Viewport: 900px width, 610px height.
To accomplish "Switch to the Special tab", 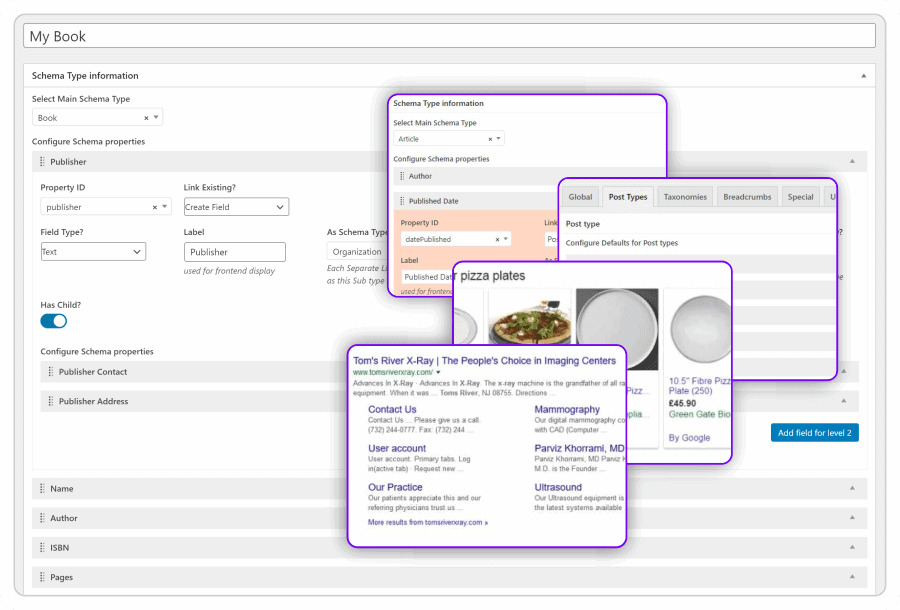I will (x=800, y=197).
